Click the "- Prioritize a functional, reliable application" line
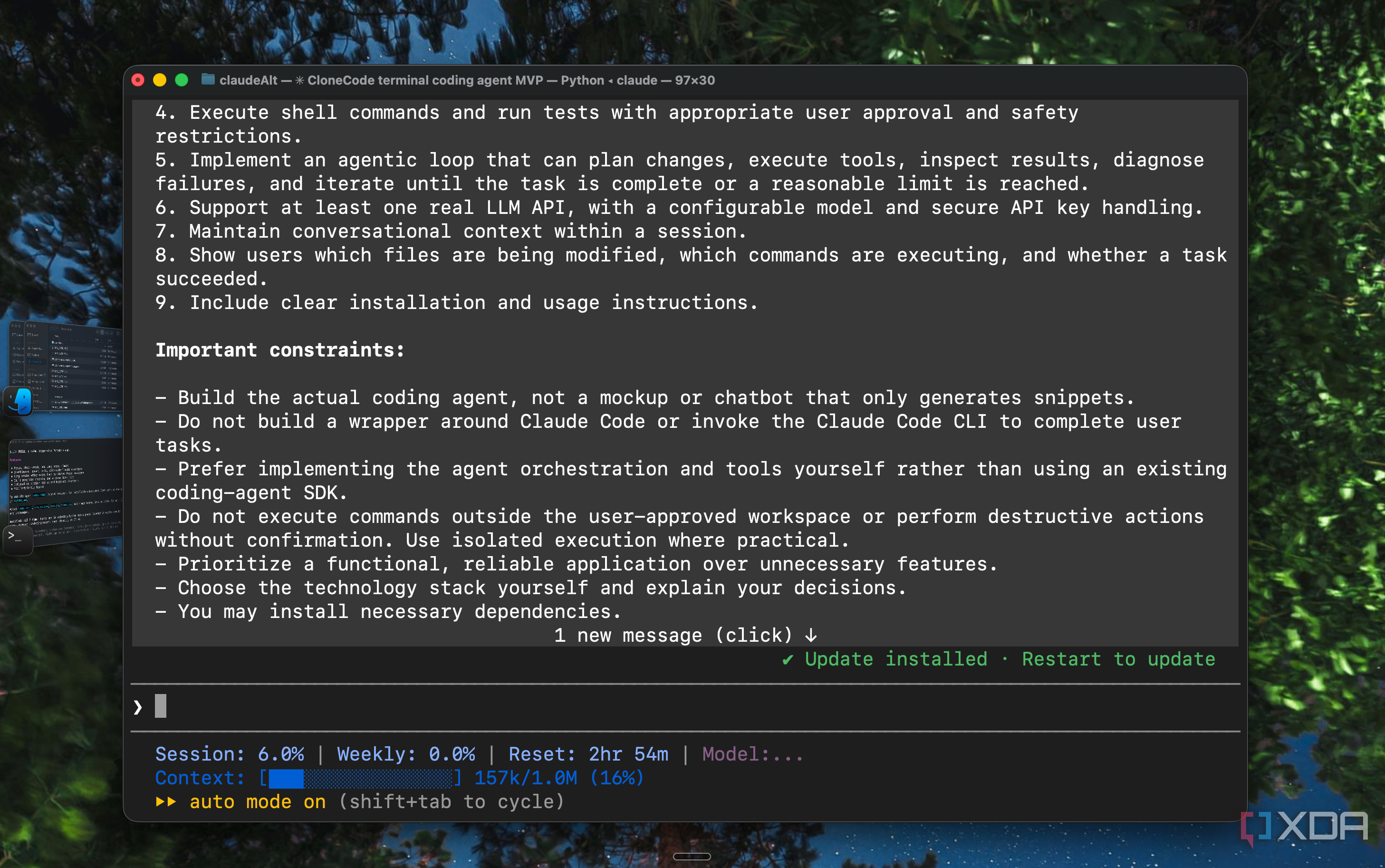Viewport: 1385px width, 868px height. (576, 564)
